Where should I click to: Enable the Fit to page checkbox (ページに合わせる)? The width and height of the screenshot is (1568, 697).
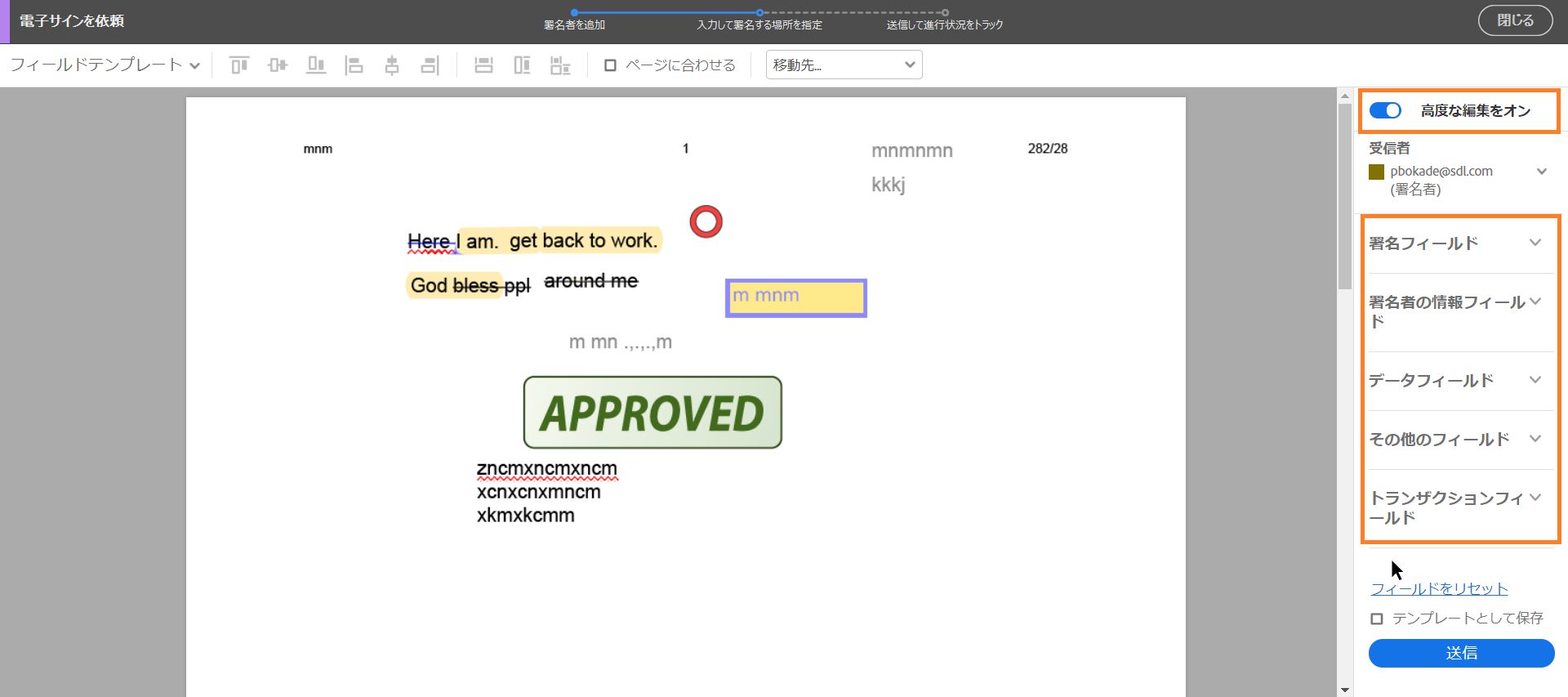(x=610, y=65)
